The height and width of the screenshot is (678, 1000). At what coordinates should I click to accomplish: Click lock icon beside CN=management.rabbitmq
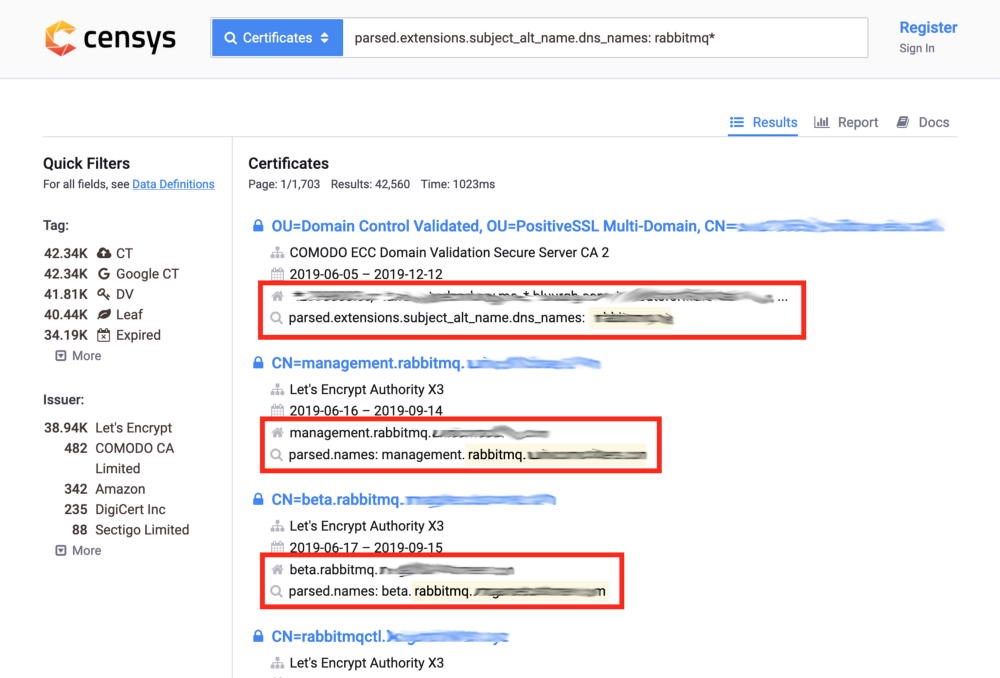tap(258, 363)
